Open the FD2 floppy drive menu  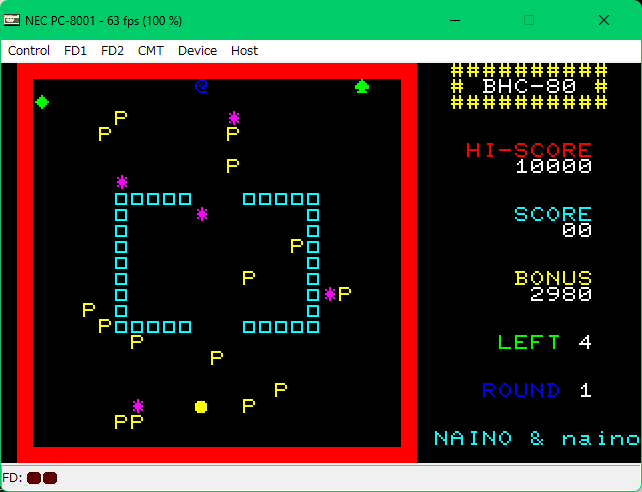tap(112, 50)
